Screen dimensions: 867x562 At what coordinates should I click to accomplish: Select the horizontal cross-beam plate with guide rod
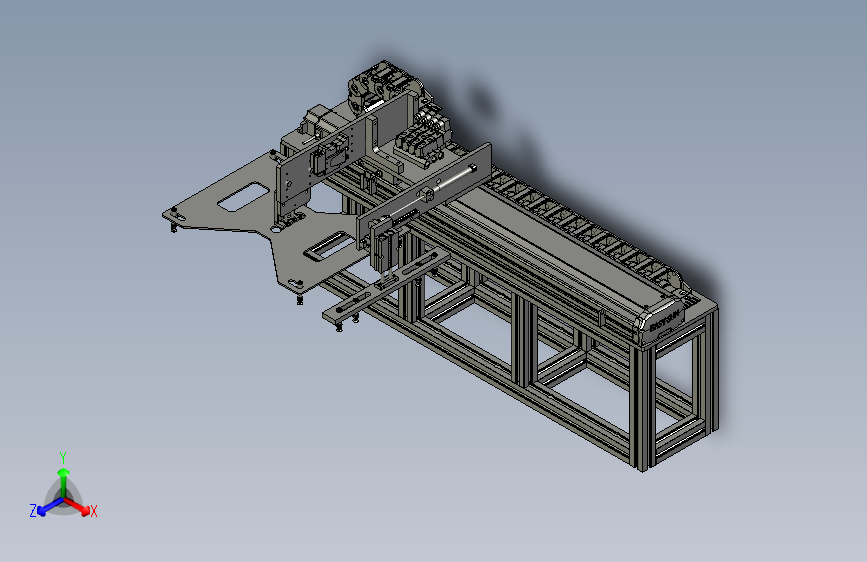(425, 196)
